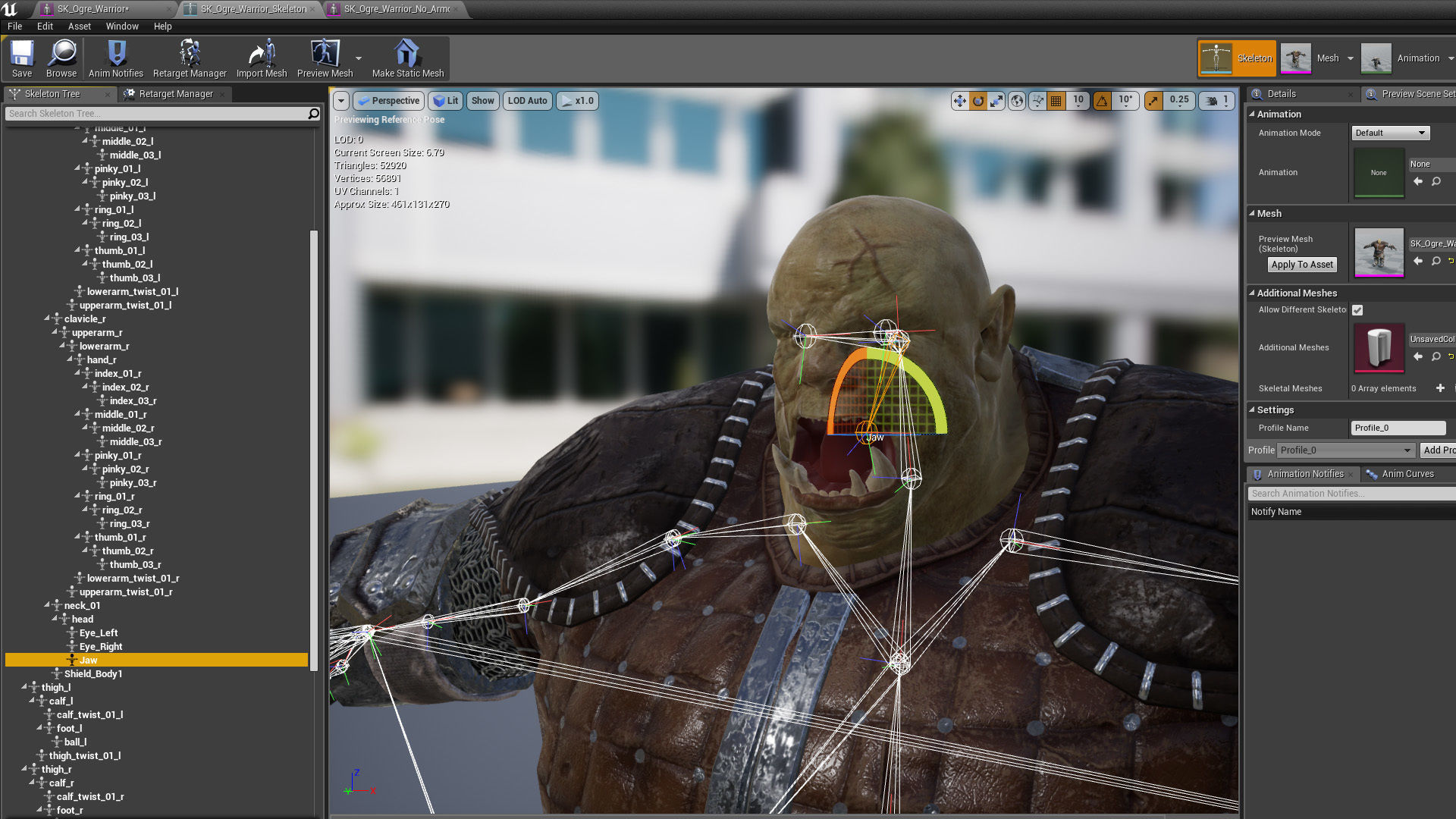This screenshot has width=1456, height=819.
Task: Click the Save toolbar icon
Action: 22,58
